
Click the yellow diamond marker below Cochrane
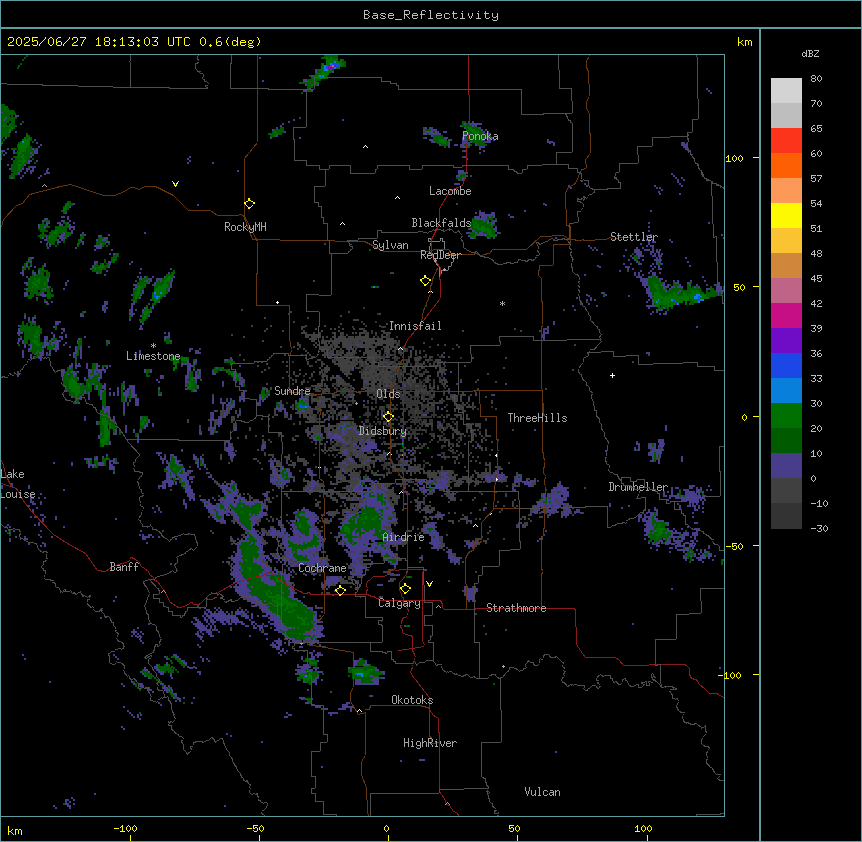tap(340, 590)
